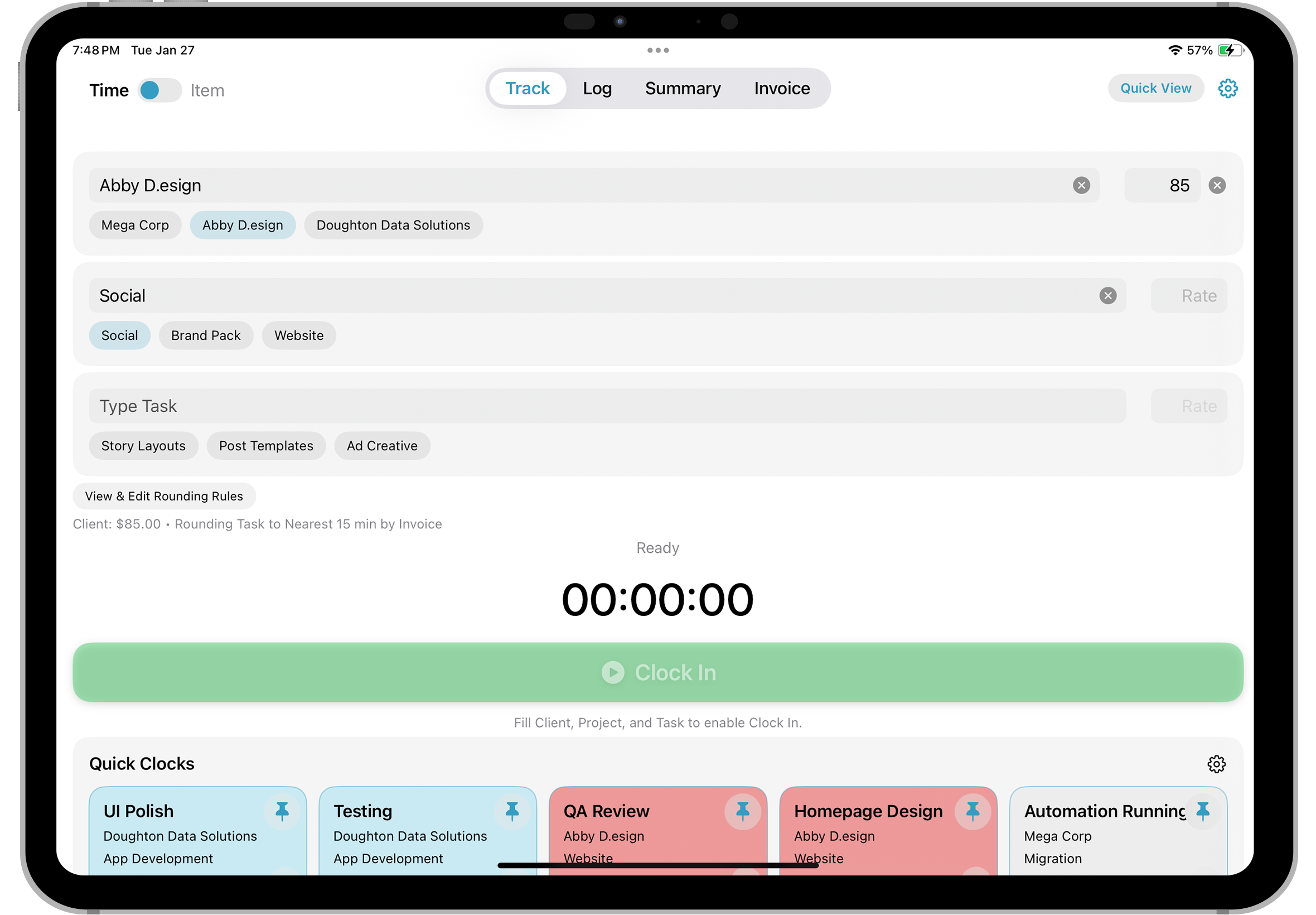This screenshot has width=1316, height=915.
Task: Clear the Social project field
Action: point(1107,295)
